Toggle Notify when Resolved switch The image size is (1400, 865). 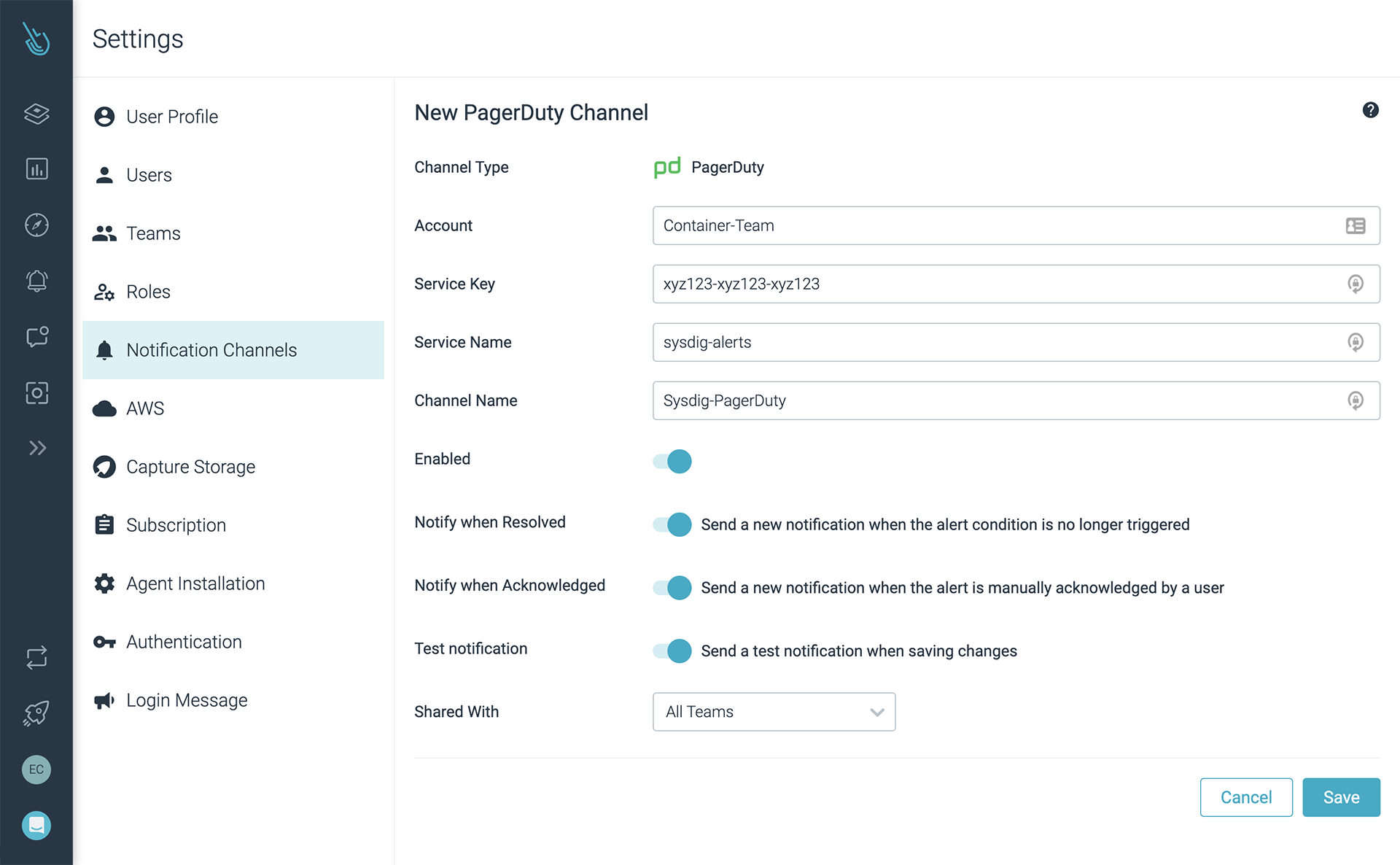pos(672,524)
